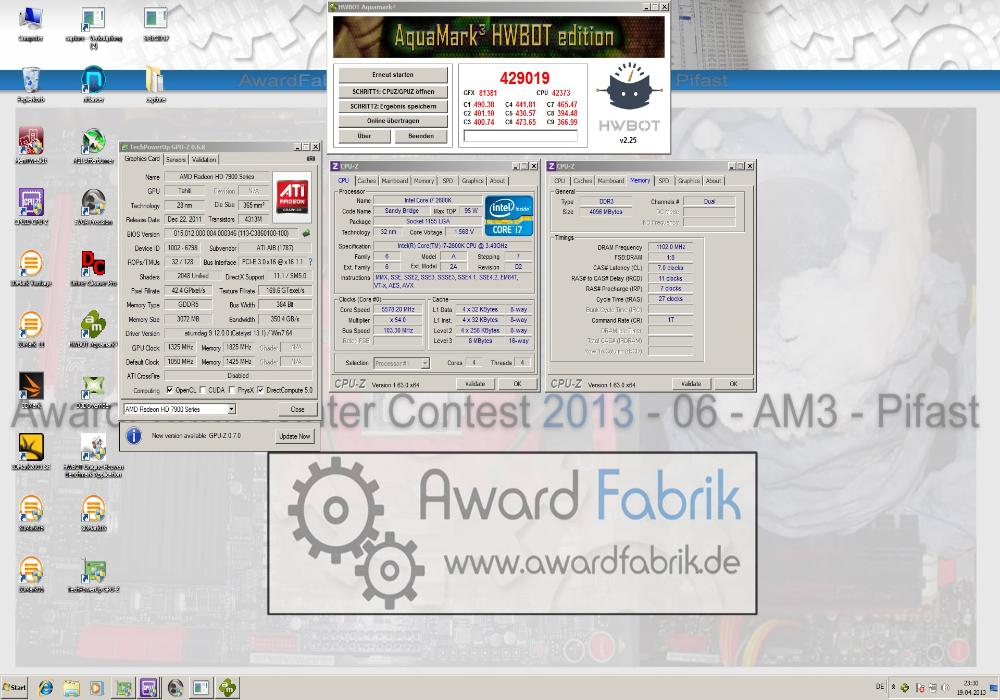Click the Online übertragen button
Viewport: 1000px width, 700px height.
(393, 121)
